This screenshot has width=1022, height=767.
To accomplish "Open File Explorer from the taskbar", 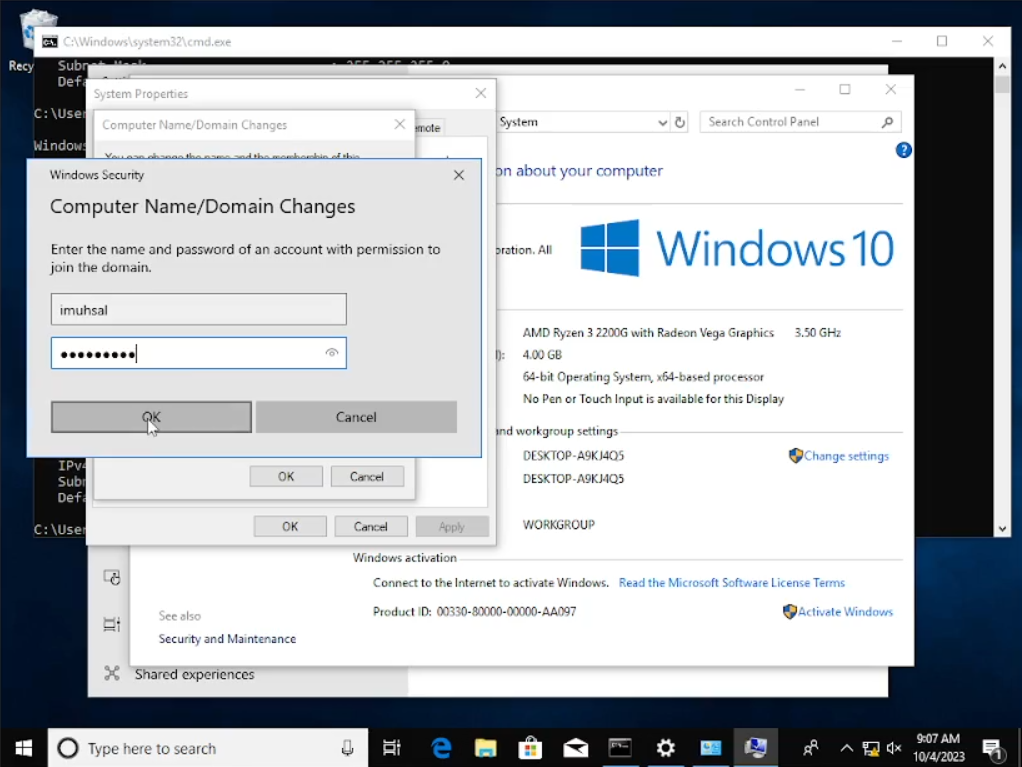I will point(485,748).
